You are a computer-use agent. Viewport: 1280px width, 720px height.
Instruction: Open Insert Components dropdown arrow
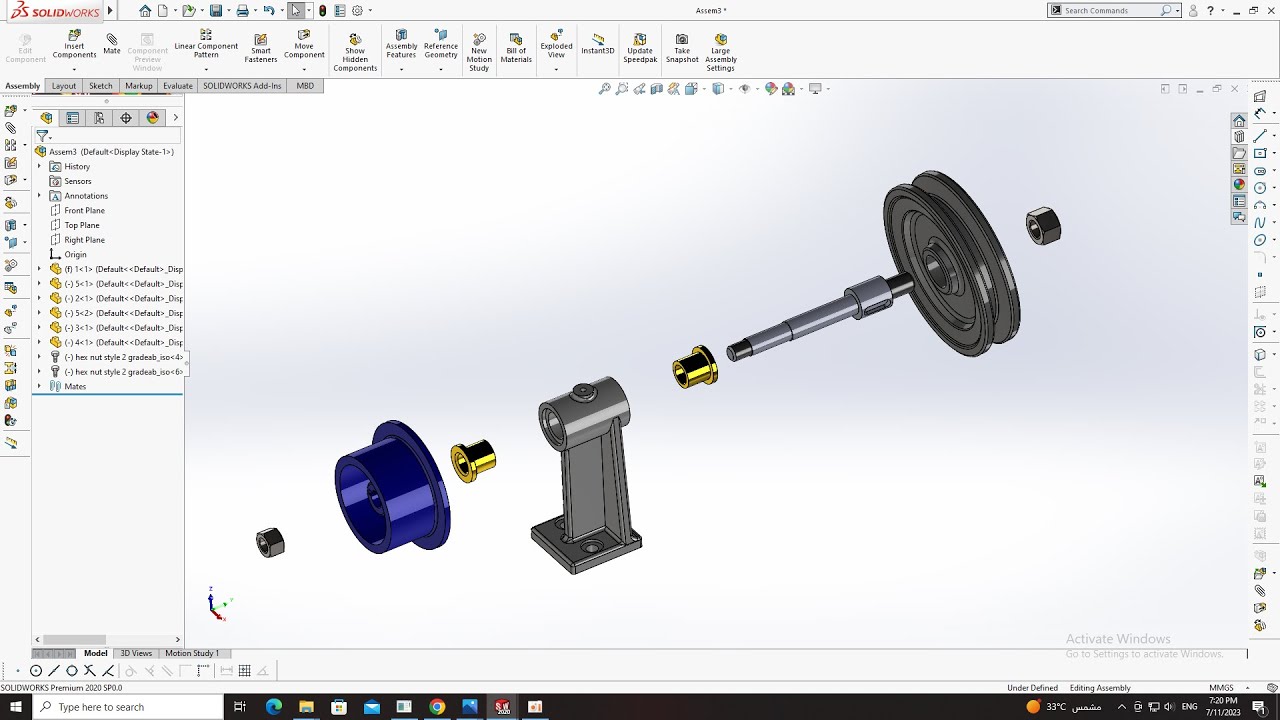click(74, 69)
